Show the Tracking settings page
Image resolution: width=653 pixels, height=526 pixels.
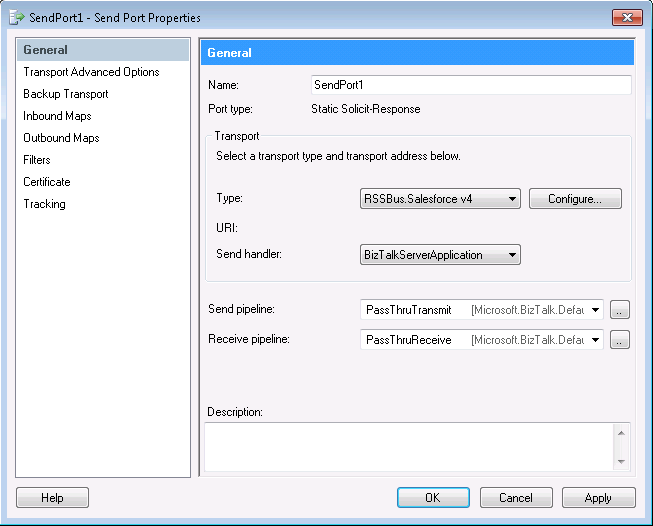point(45,204)
